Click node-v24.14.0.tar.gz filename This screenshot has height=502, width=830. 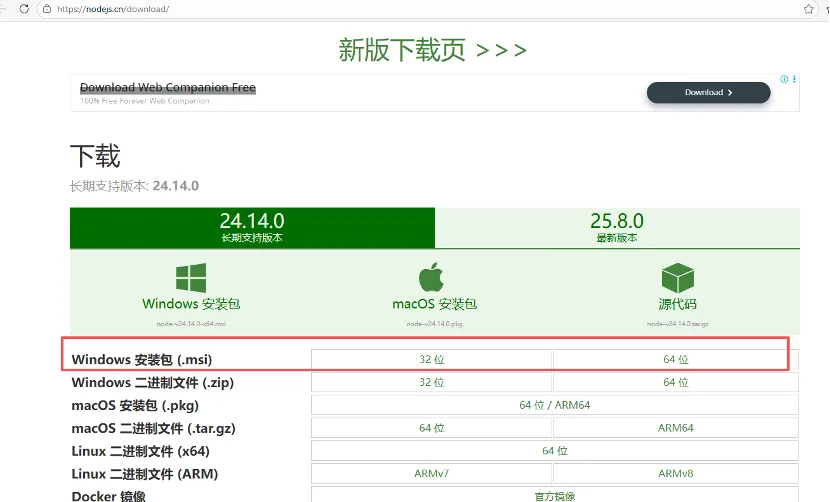678,324
